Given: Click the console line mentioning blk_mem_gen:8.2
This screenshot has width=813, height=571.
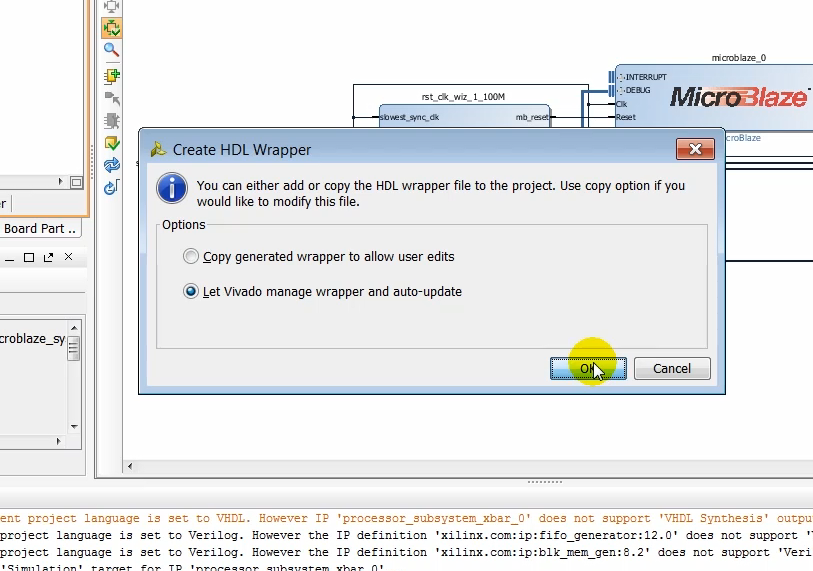Looking at the screenshot, I should tap(406, 552).
